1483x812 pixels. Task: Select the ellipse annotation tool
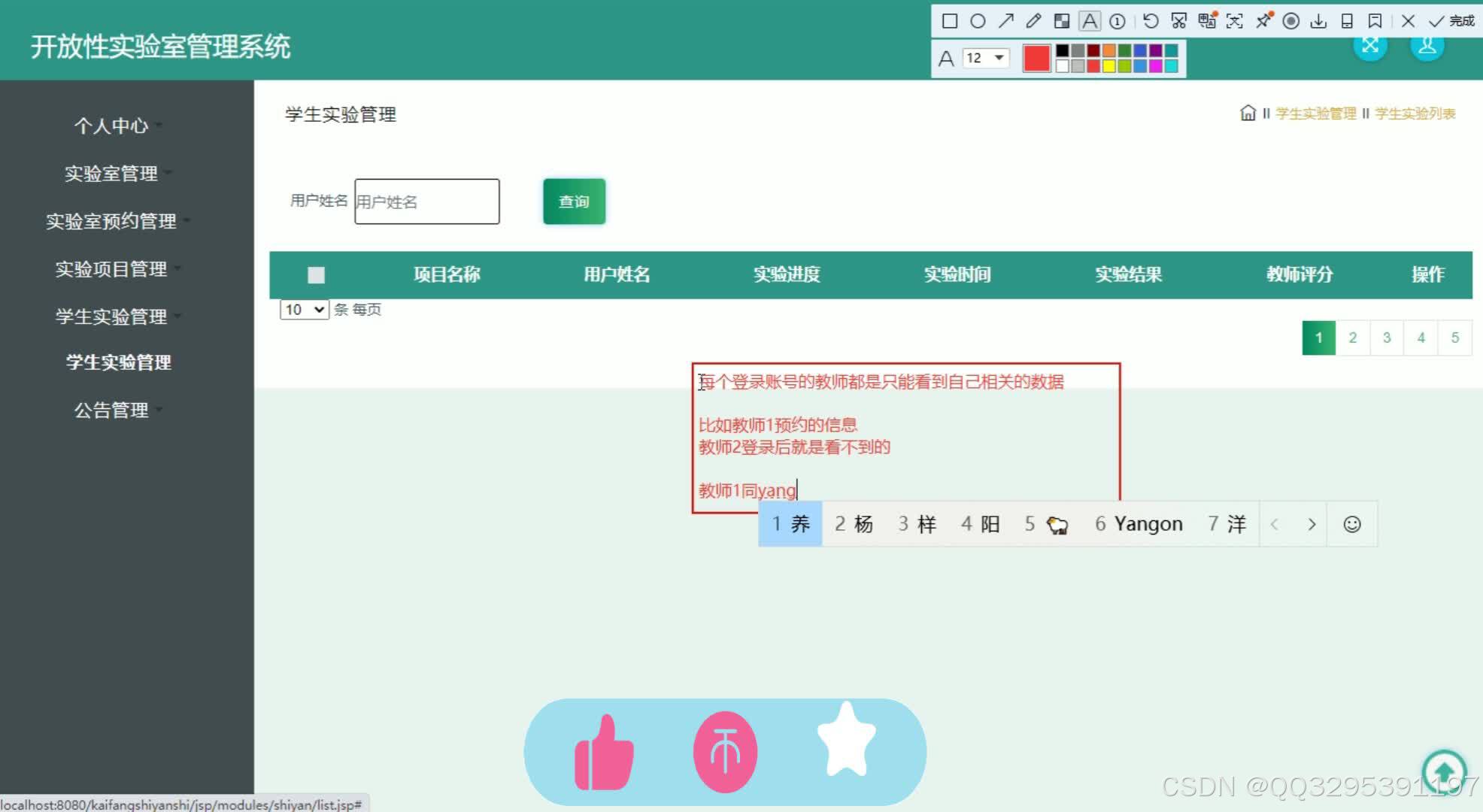(x=978, y=21)
